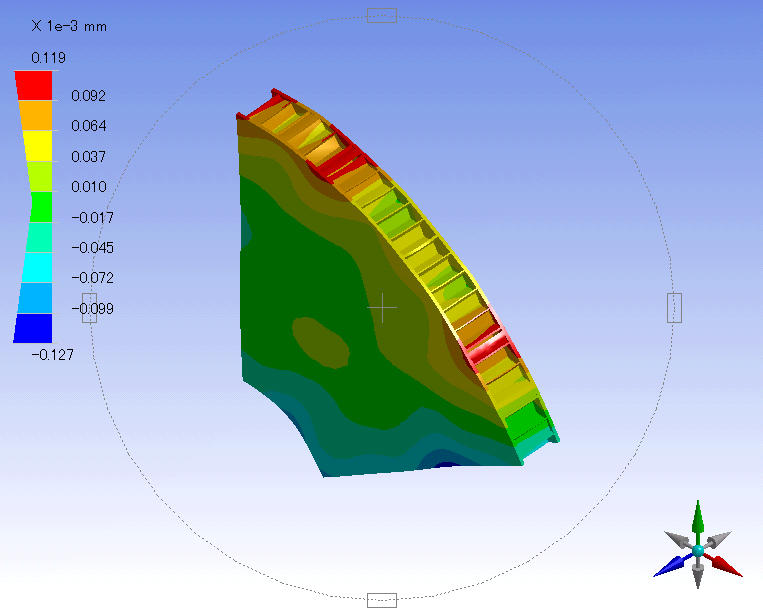This screenshot has height=615, width=763.
Task: Click the maximum legend value 0.119
Action: [48, 58]
